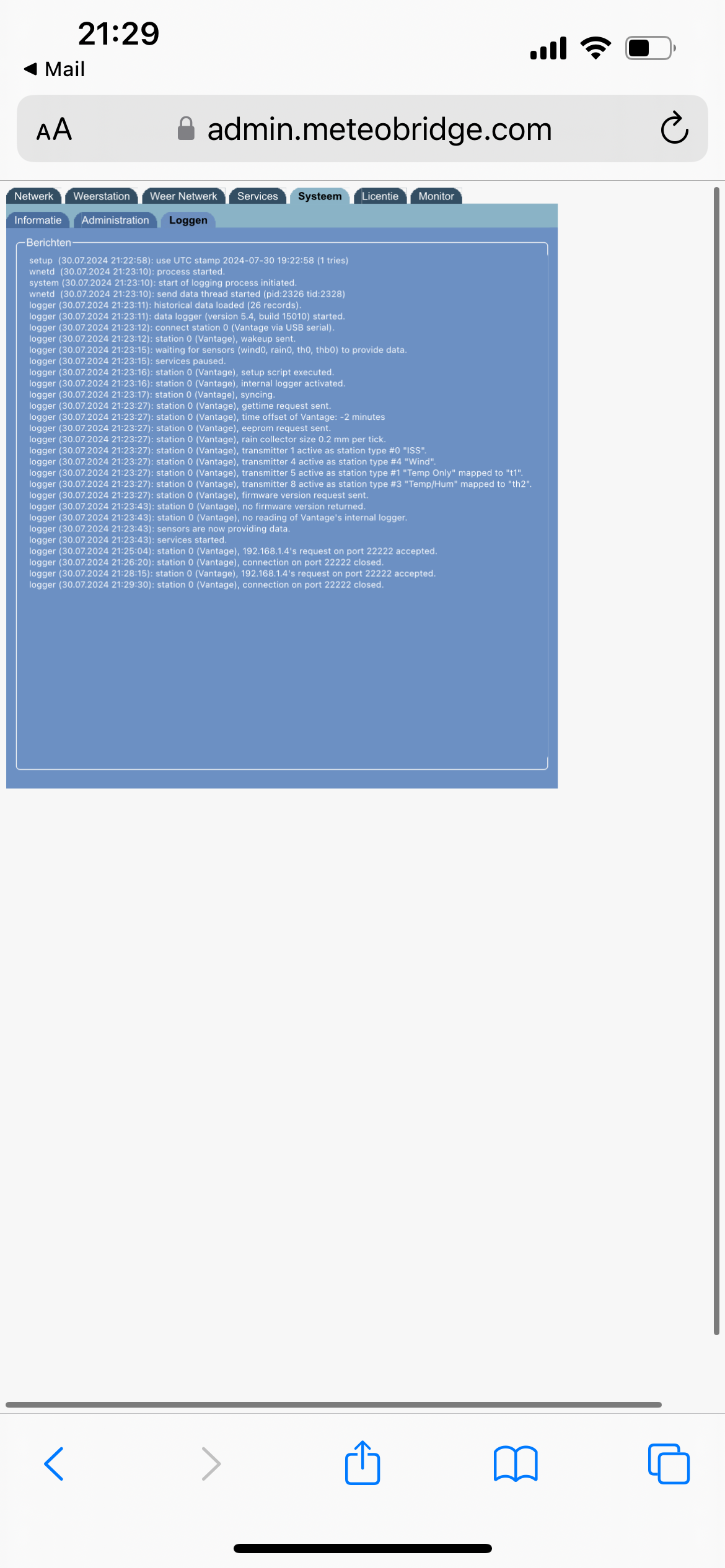Tap the Safari back arrow
Screen dimensions: 725x1568
[54, 1464]
